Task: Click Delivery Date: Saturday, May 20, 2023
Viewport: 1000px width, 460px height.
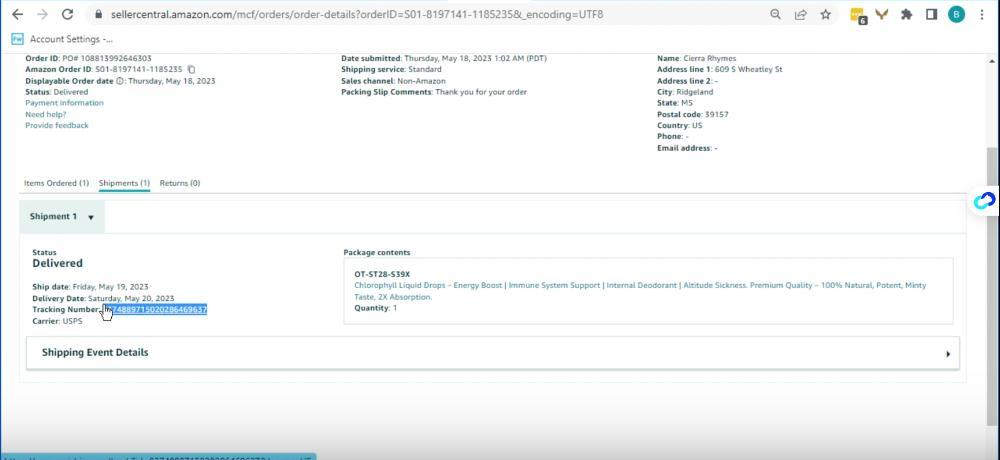Action: click(103, 298)
